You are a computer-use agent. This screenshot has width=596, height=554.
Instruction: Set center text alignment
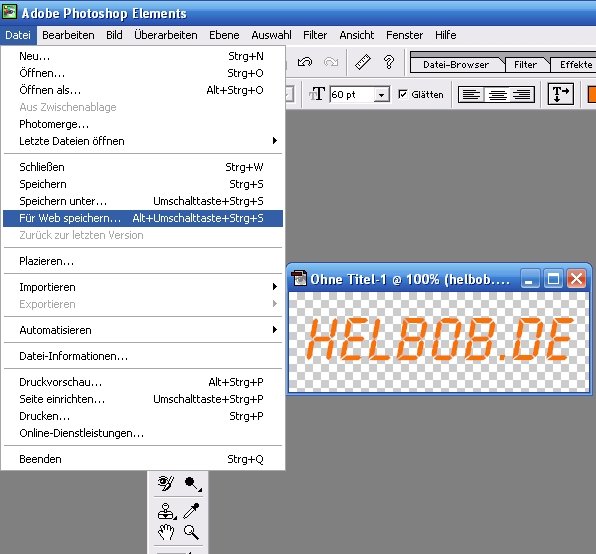tap(497, 94)
